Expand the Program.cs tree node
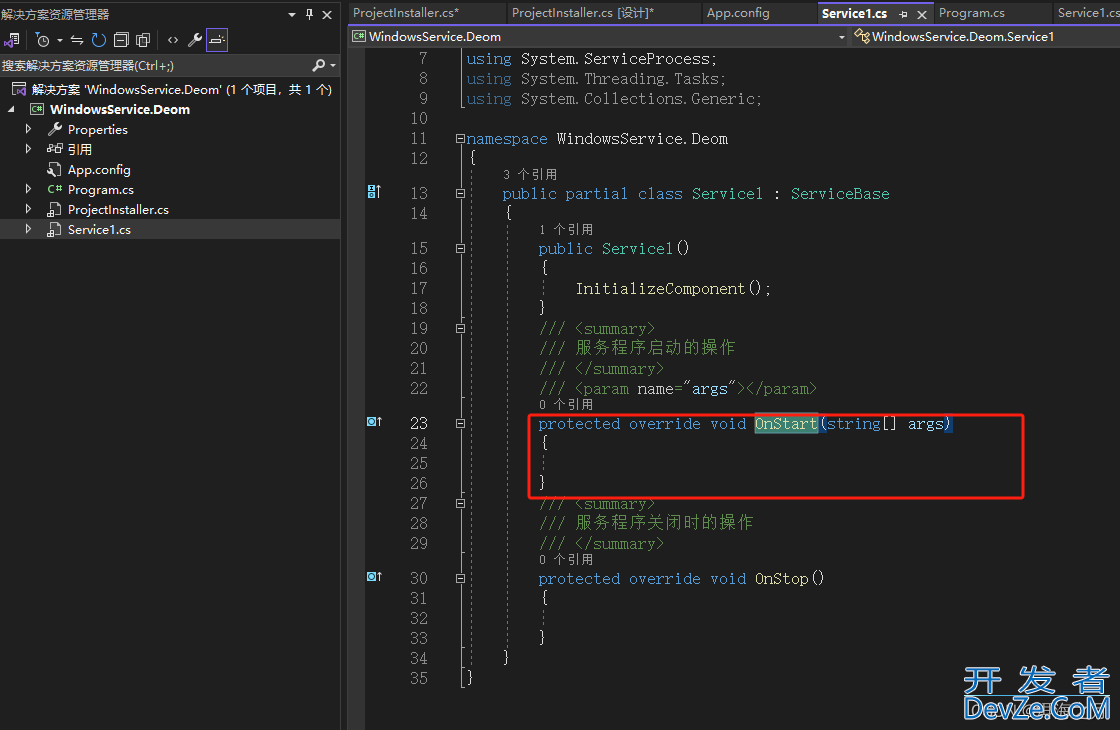1120x730 pixels. tap(29, 189)
